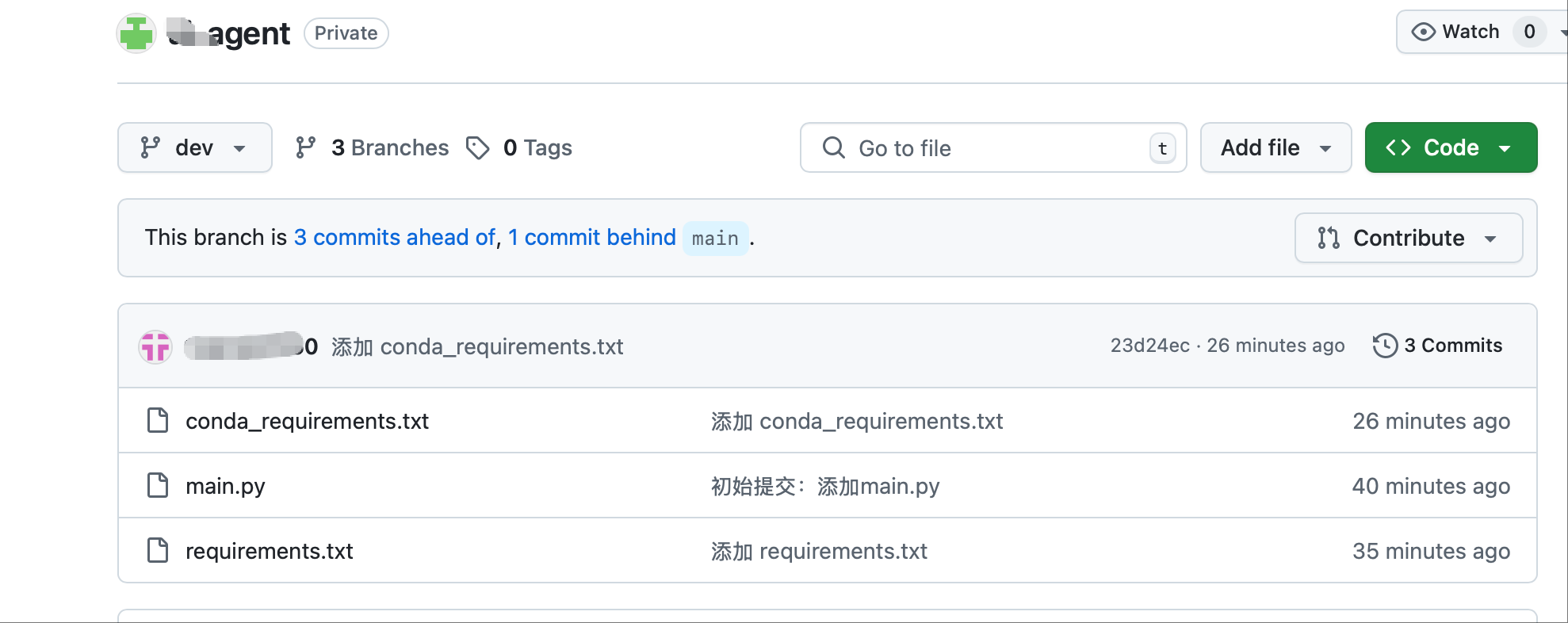Click the file icon beside main.py
The width and height of the screenshot is (1568, 623).
coord(158,485)
